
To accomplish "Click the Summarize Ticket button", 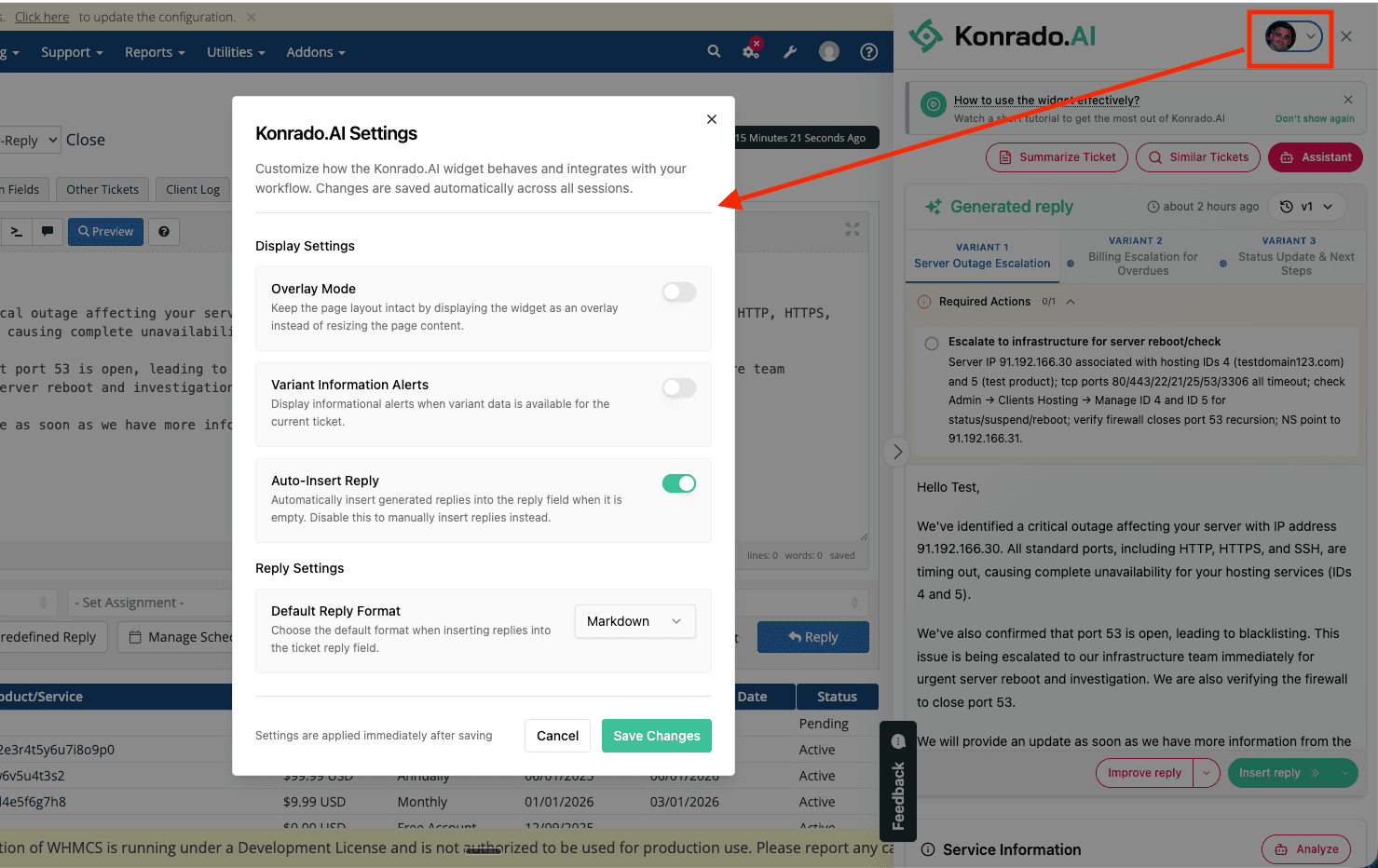I will (x=1057, y=157).
